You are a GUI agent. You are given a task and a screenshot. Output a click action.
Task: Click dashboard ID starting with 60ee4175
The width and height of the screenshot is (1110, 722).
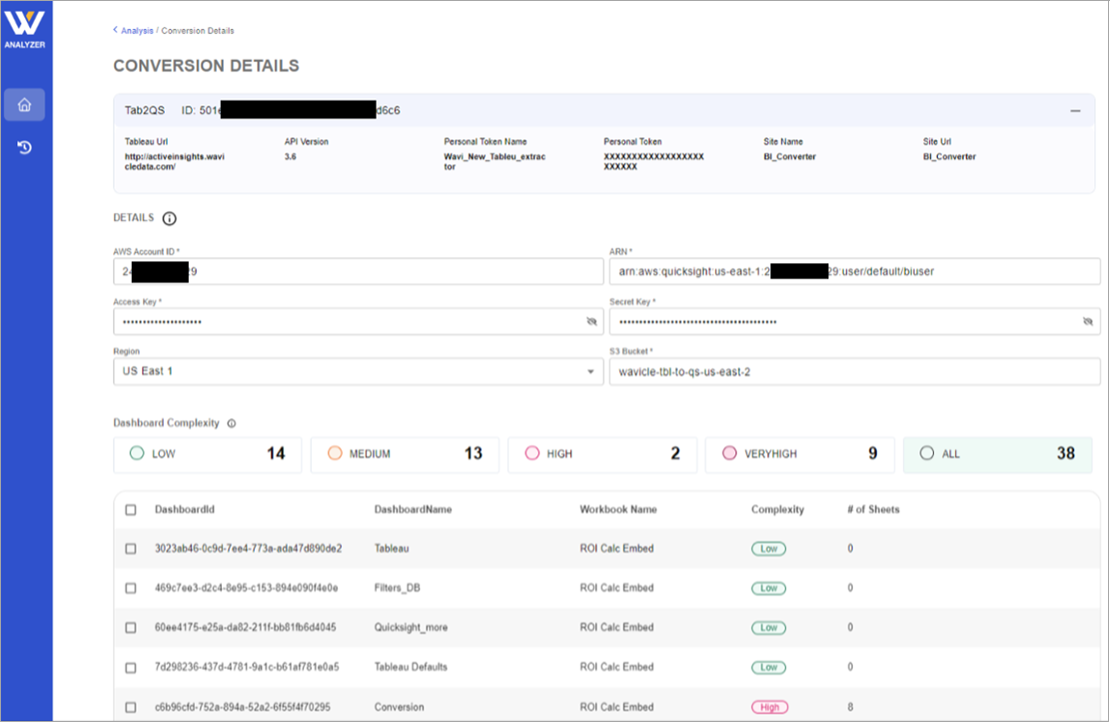[x=246, y=628]
